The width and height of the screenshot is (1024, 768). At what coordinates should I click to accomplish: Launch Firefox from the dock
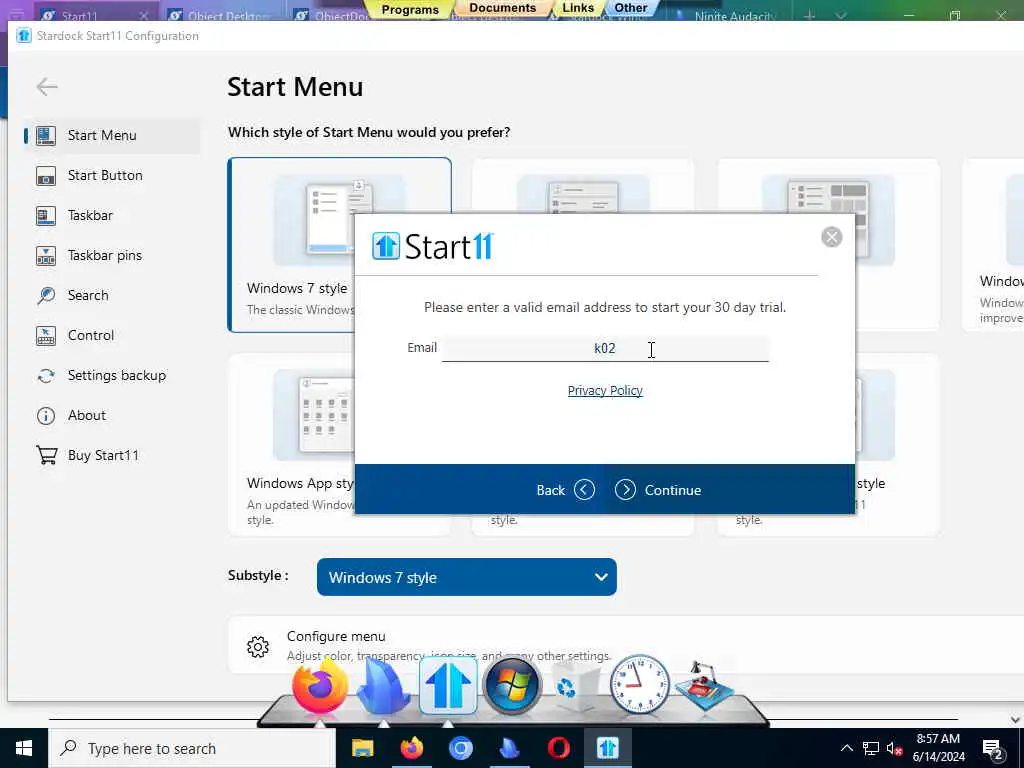319,686
